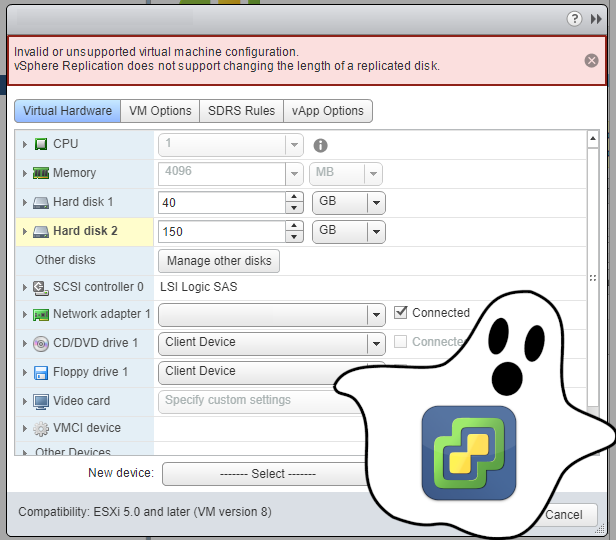Click the Hard disk 2 drive icon
This screenshot has height=540, width=616.
(41, 231)
